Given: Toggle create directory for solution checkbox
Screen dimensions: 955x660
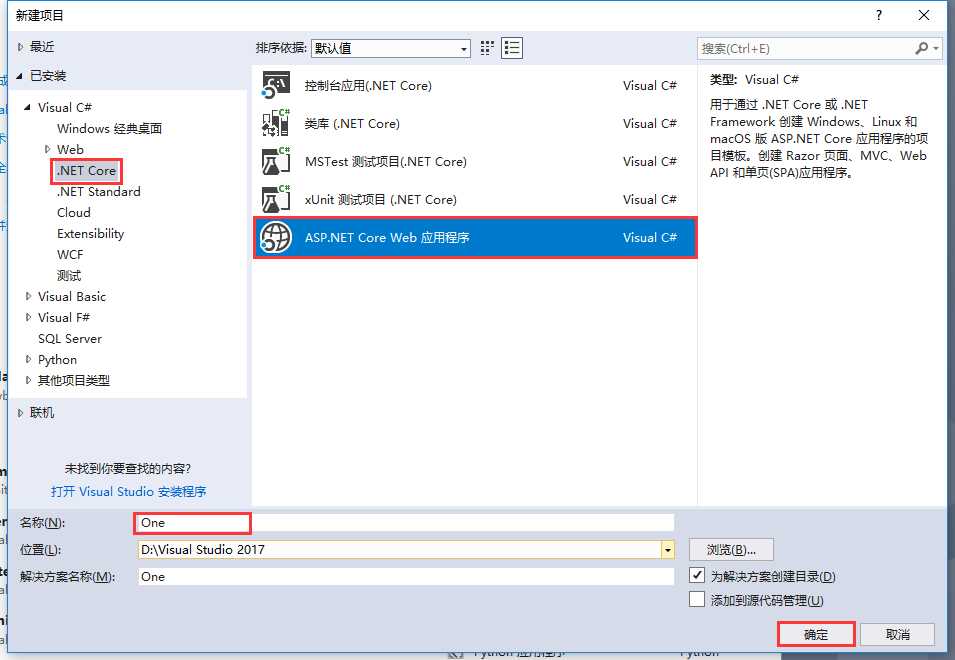Looking at the screenshot, I should click(x=697, y=575).
